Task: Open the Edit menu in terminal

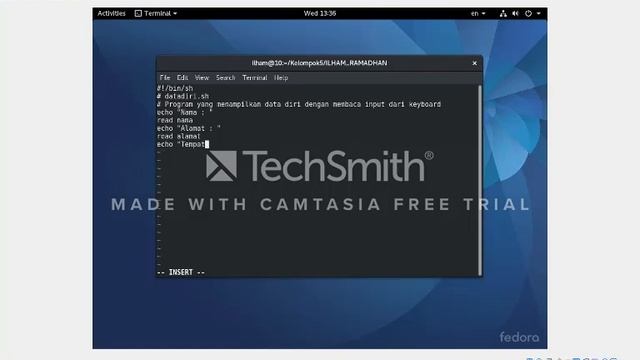Action: [182, 78]
